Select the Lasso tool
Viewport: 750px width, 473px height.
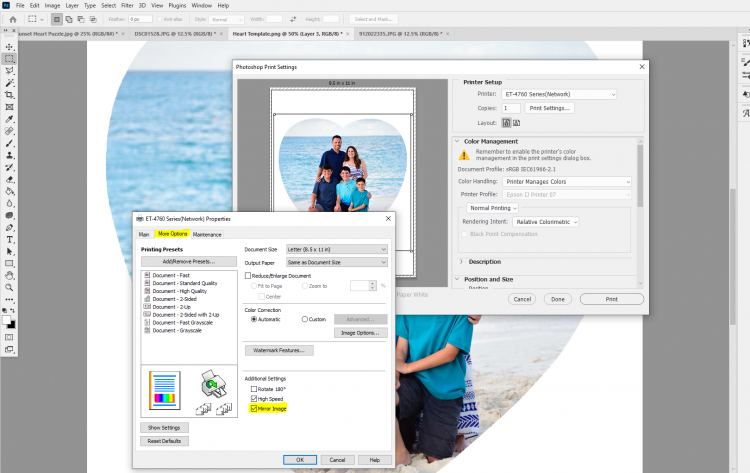pos(9,71)
